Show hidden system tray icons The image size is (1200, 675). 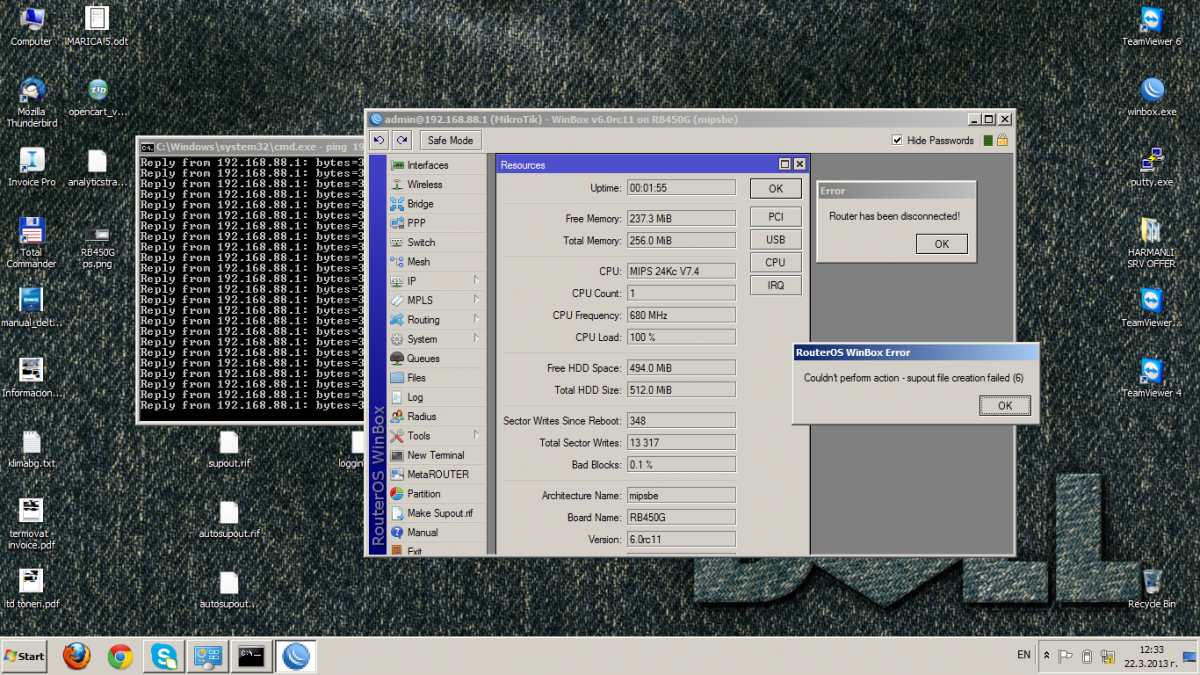click(1046, 656)
